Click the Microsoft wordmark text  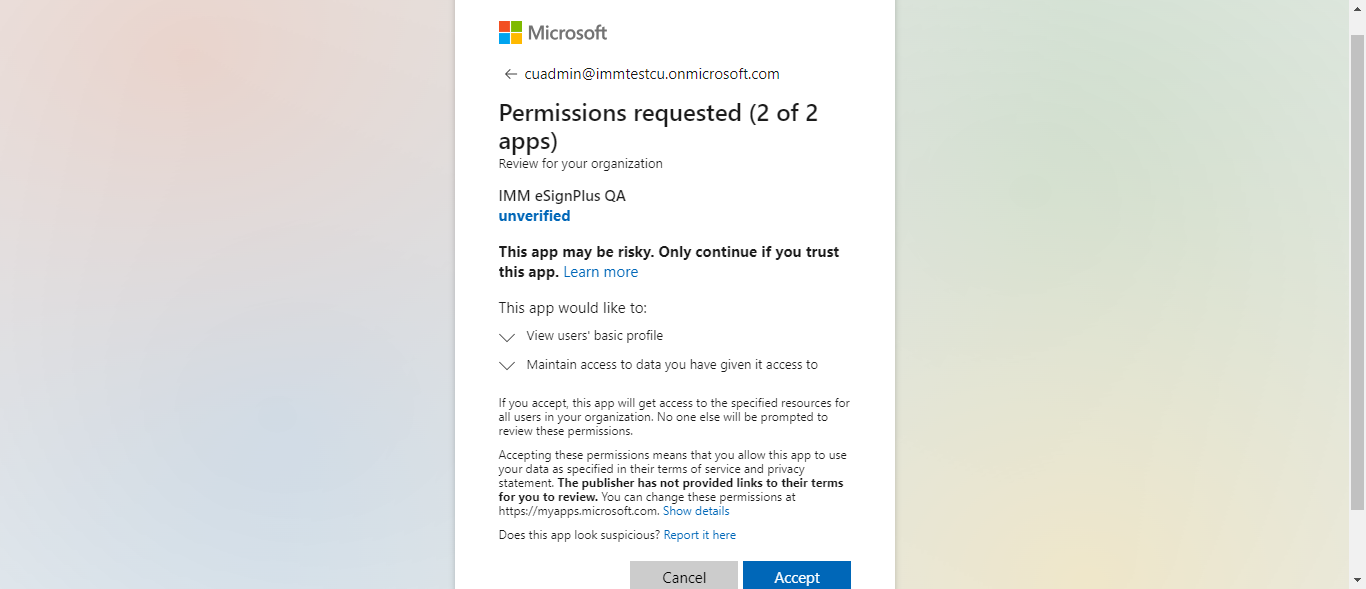[567, 32]
